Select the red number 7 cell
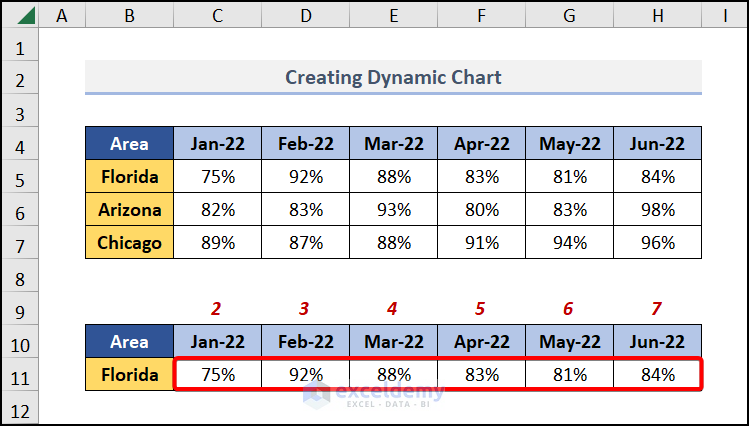The image size is (749, 426). click(x=657, y=309)
